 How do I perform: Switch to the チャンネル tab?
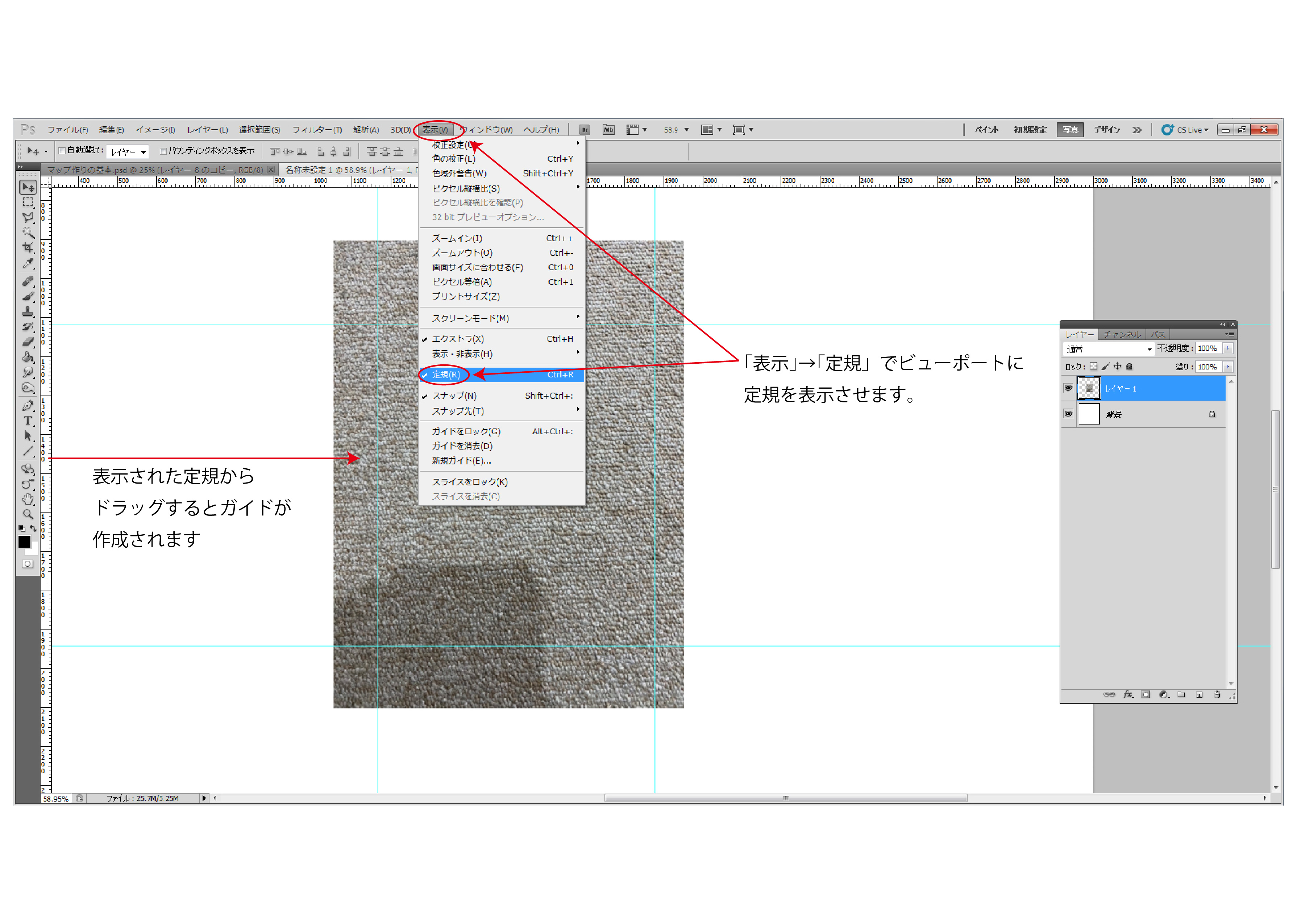tap(1122, 335)
